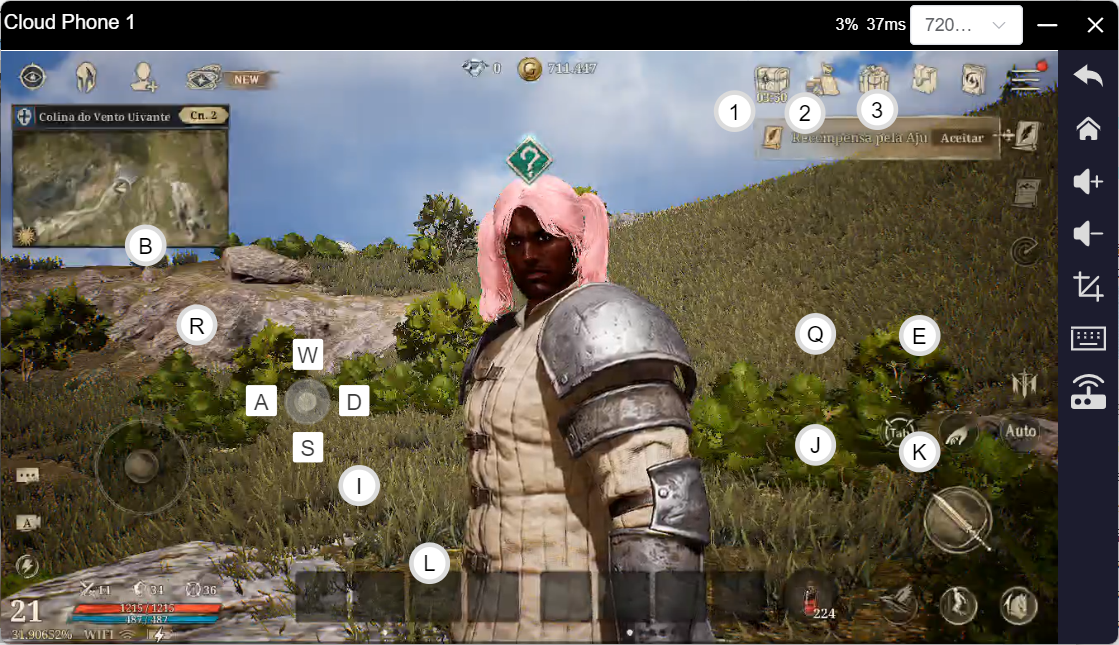Open the chat bubble icon
Viewport: 1119px width, 645px height.
(28, 476)
